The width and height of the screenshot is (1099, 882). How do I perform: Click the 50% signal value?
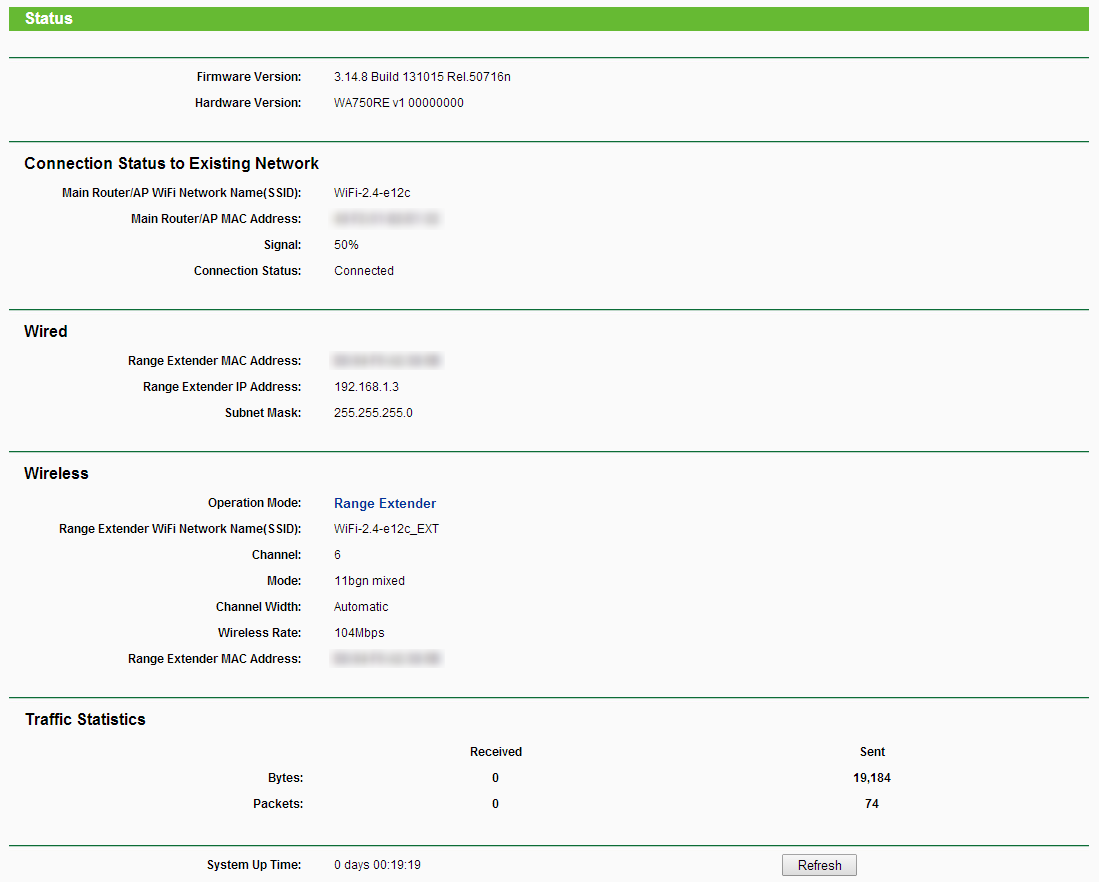coord(346,245)
